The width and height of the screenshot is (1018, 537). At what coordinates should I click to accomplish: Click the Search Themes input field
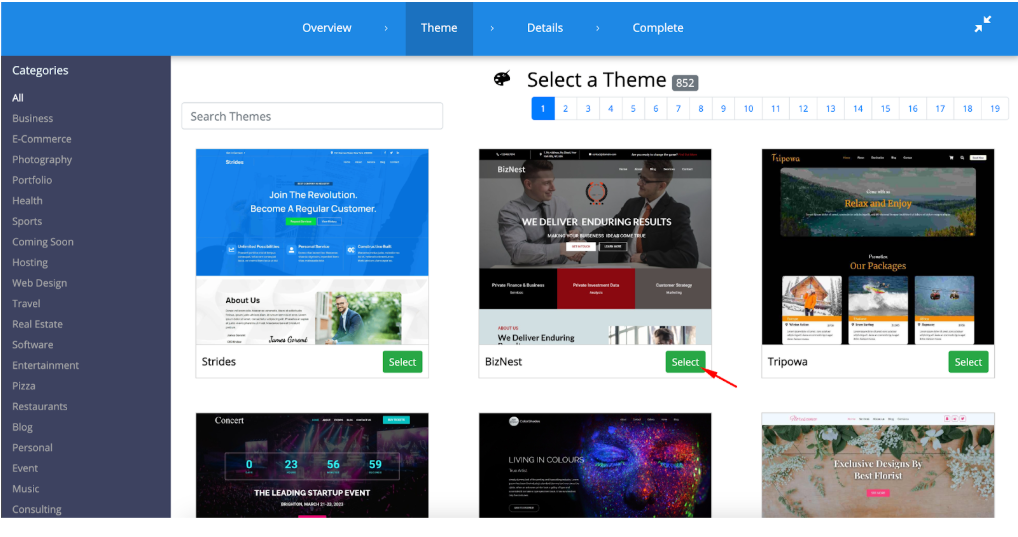click(x=312, y=116)
